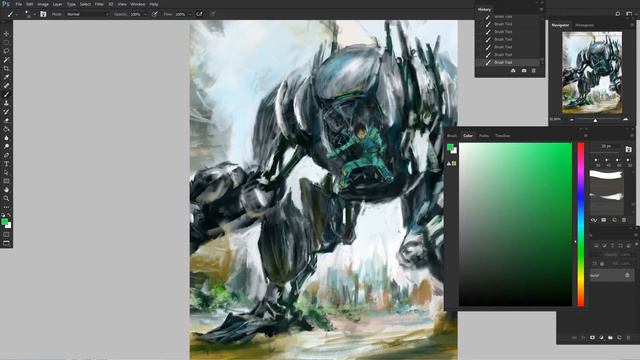The height and width of the screenshot is (360, 640).
Task: Toggle pressure for opacity in options bar
Action: click(155, 14)
